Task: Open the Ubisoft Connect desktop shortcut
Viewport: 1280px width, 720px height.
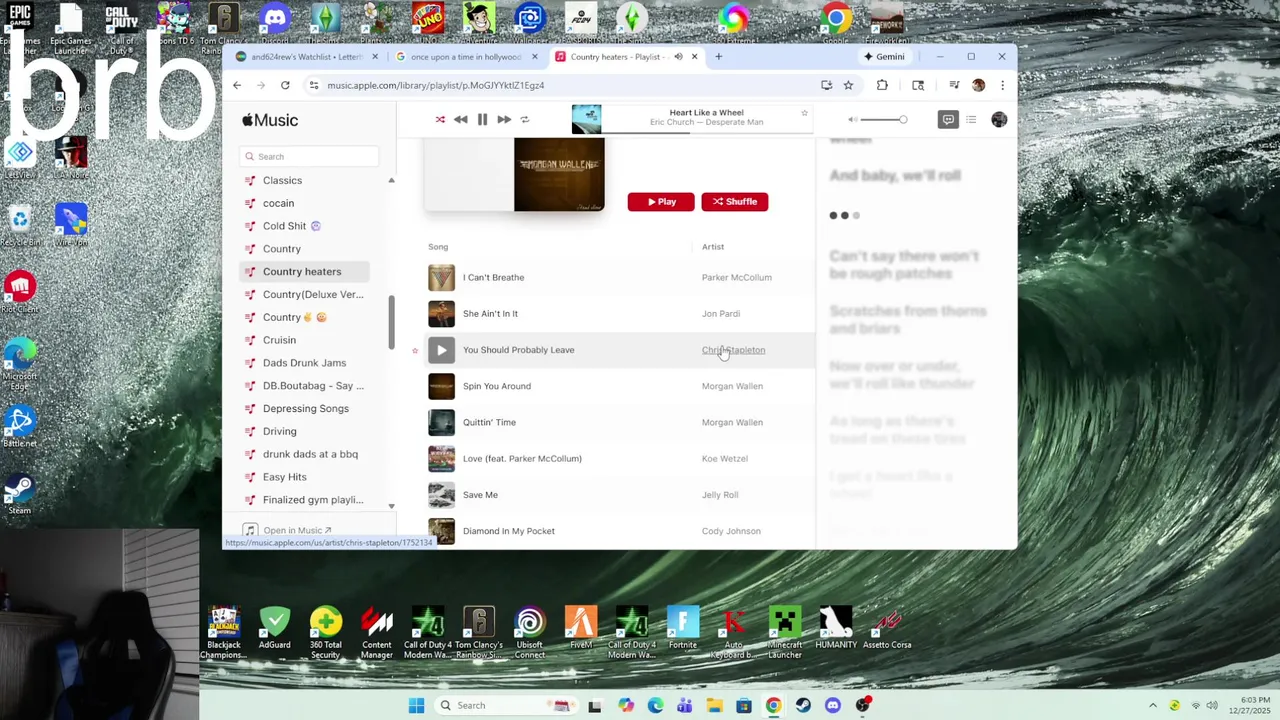Action: 530,630
